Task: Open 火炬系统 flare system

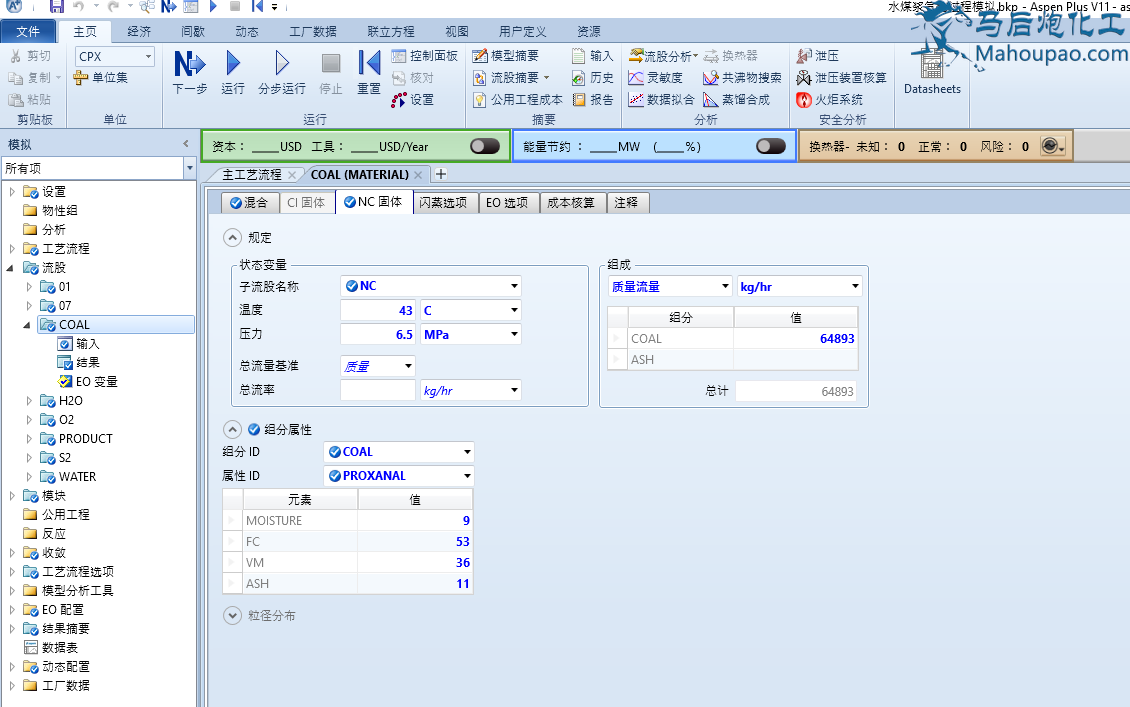Action: [x=829, y=99]
